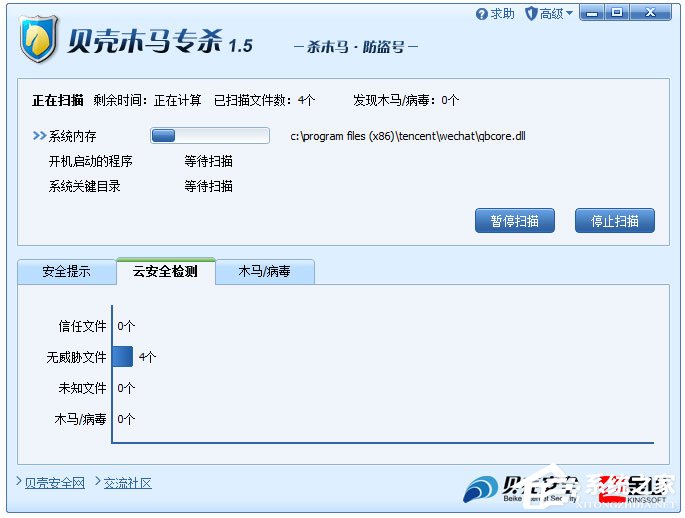This screenshot has width=685, height=518.
Task: Click the Beike shield horse logo icon
Action: (x=38, y=39)
